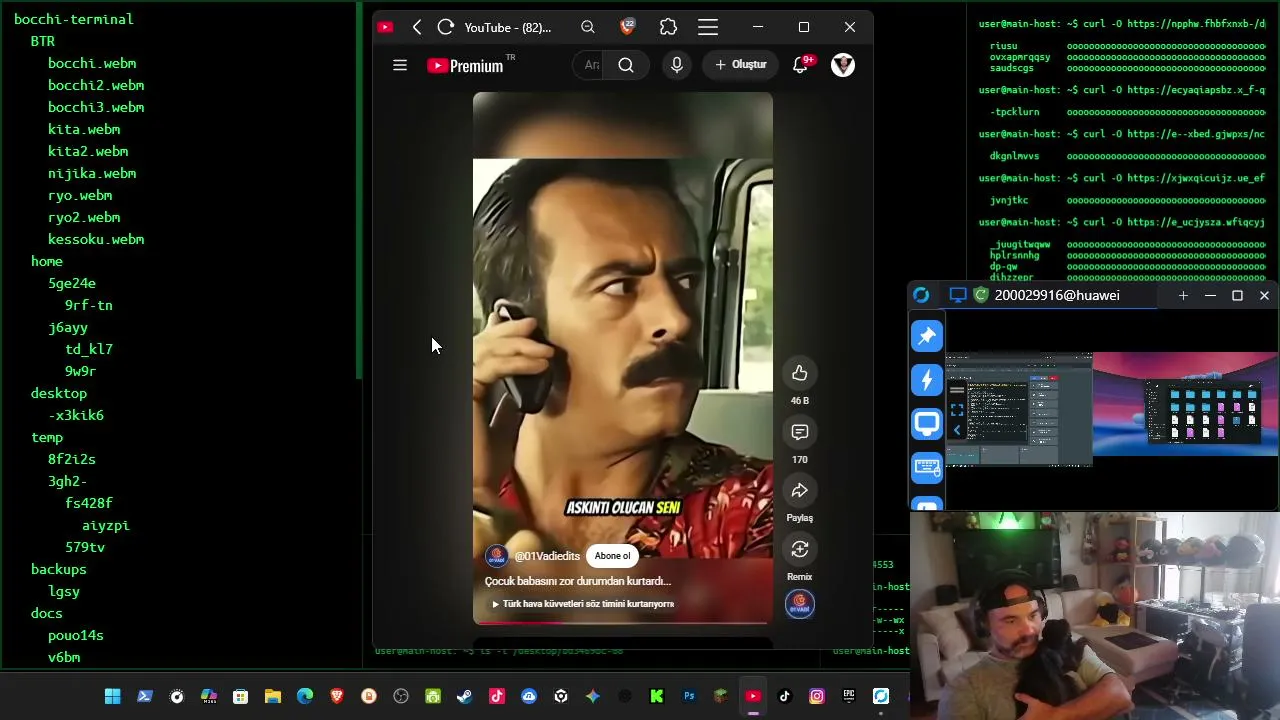Viewport: 1280px width, 720px height.
Task: Open the Short's sound thumbnail
Action: (800, 604)
